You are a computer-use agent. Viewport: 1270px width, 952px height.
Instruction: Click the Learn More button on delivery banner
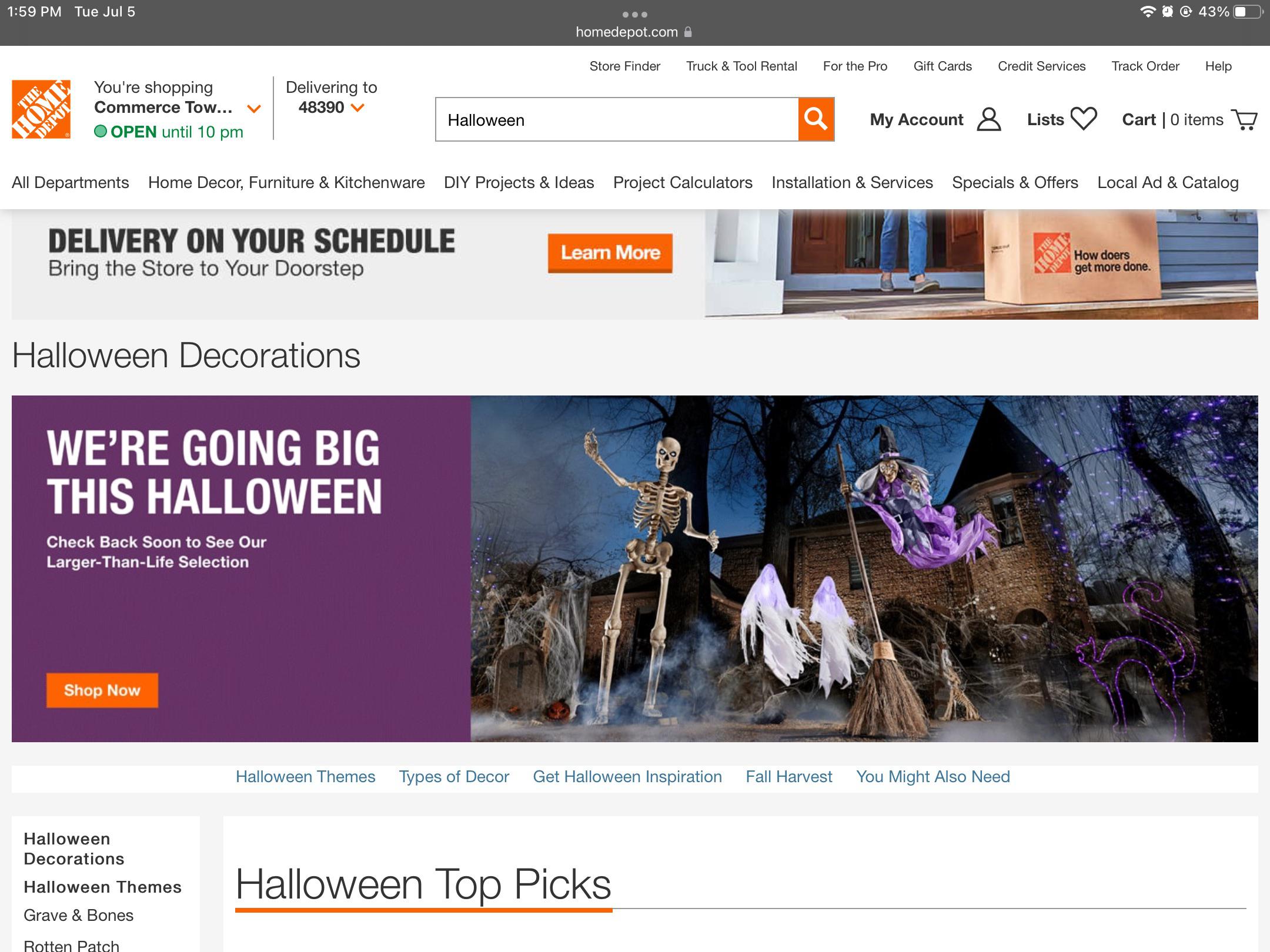[x=610, y=253]
